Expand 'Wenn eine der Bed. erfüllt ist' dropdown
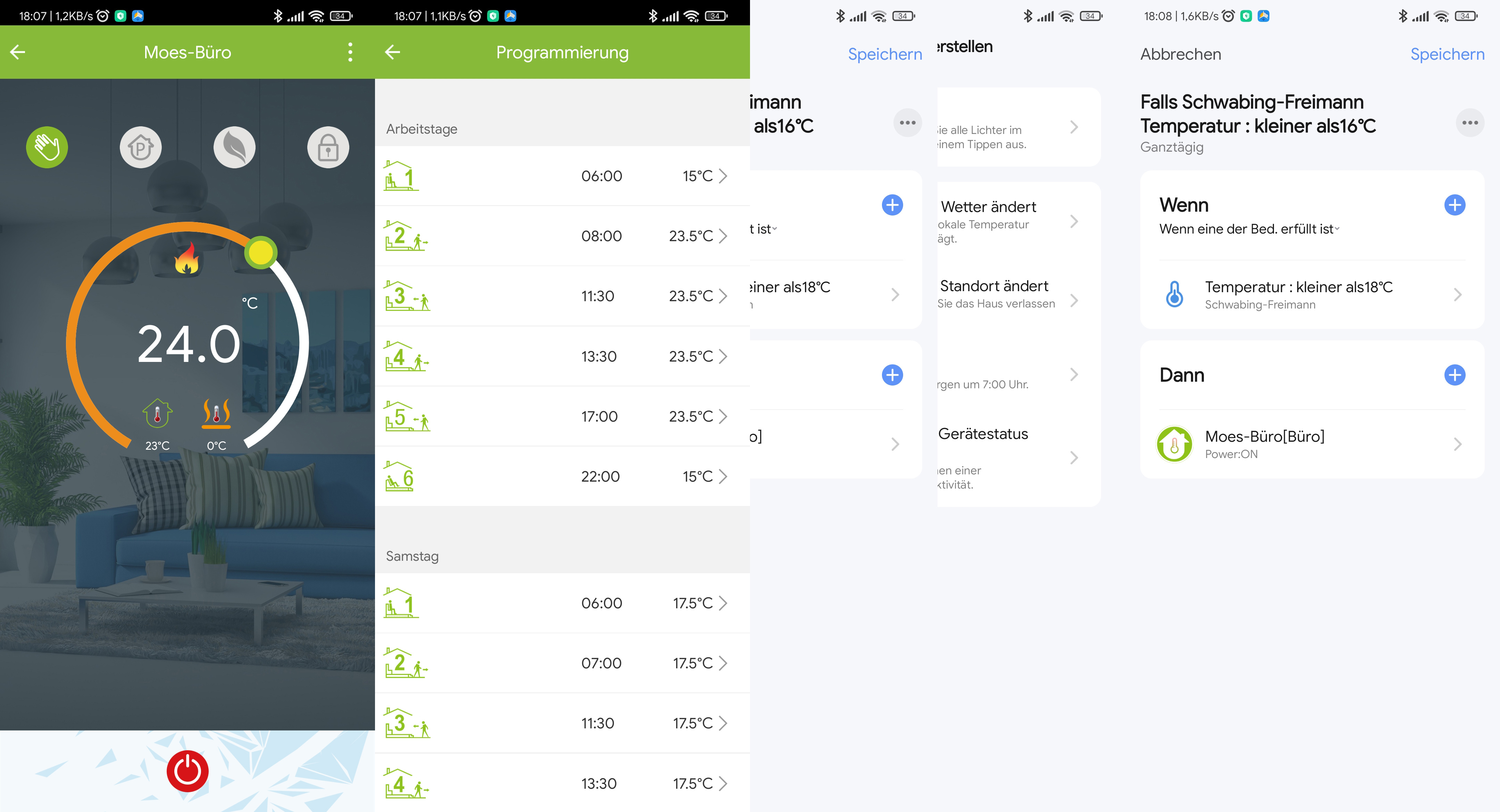The image size is (1500, 812). pos(1249,229)
